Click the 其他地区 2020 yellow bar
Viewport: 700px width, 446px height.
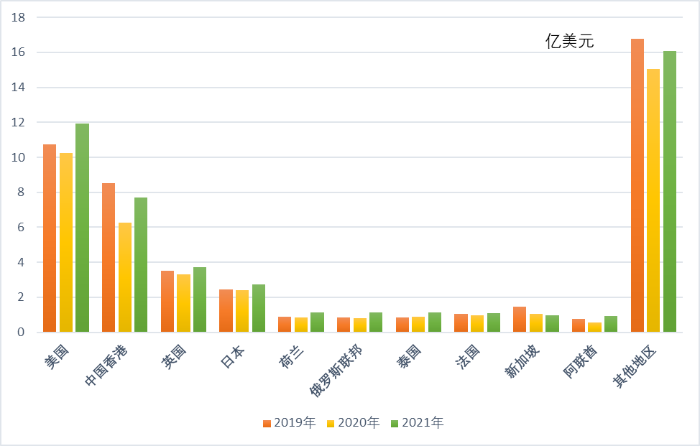(653, 200)
